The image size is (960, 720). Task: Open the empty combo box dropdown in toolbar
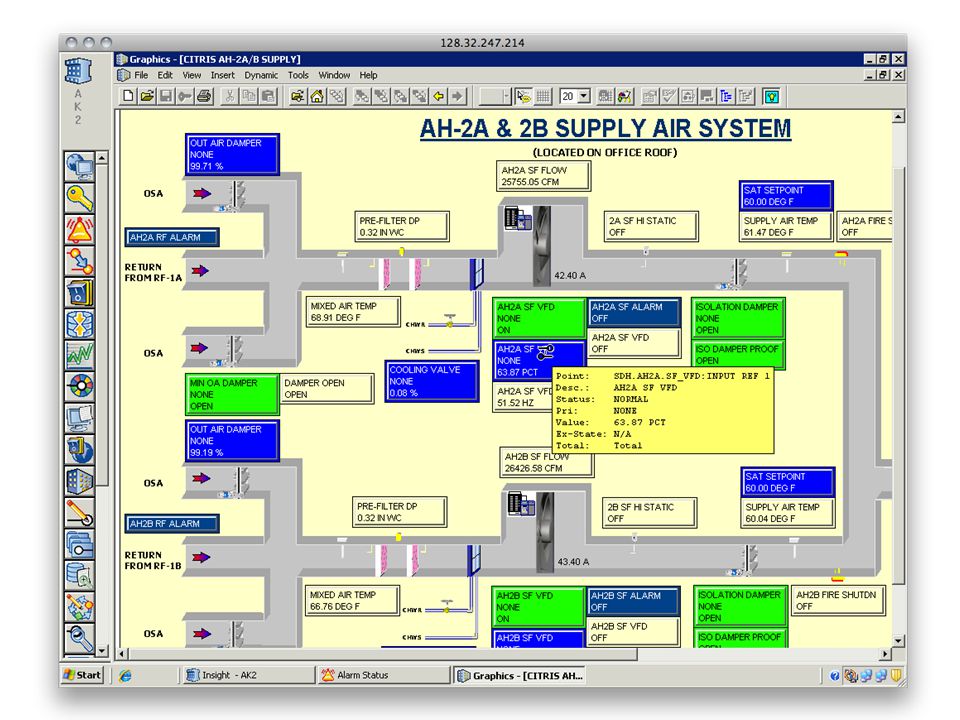(505, 96)
